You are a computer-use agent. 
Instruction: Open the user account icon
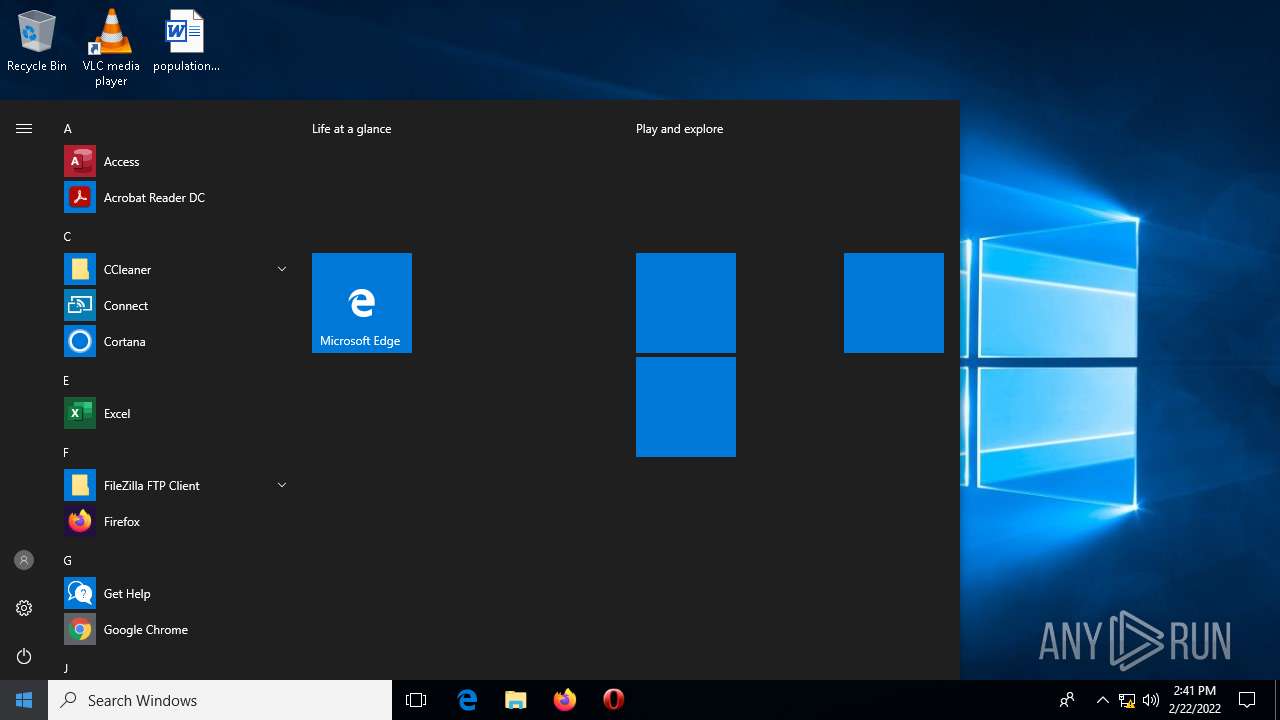pos(24,560)
